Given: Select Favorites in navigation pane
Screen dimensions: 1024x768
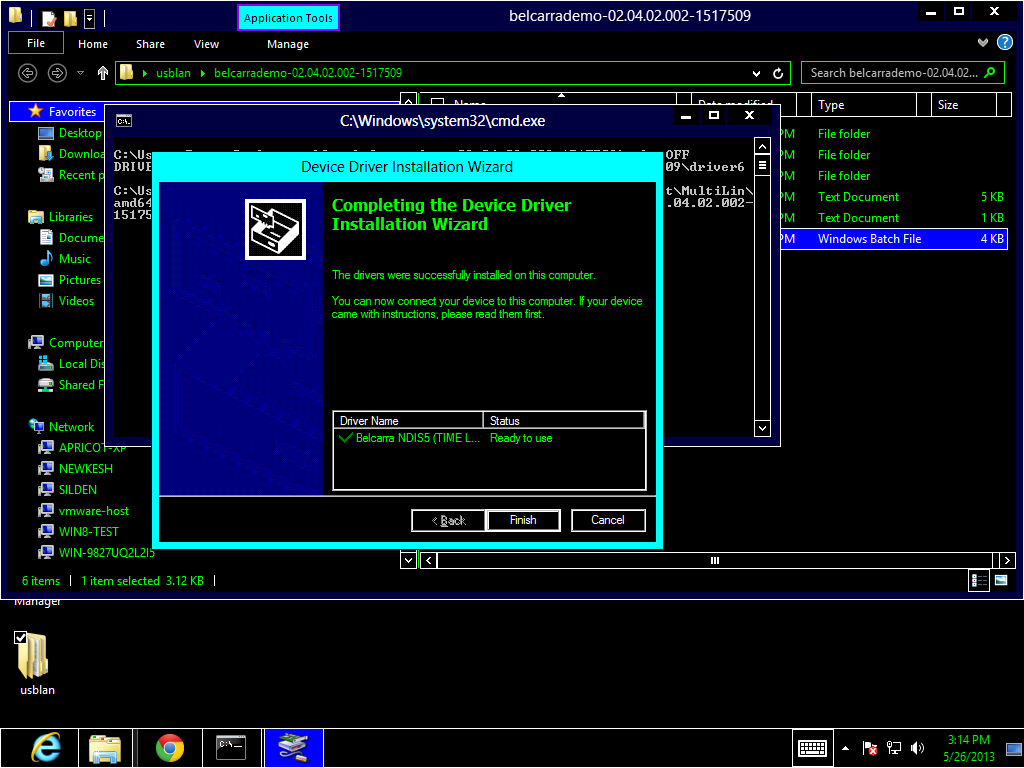Looking at the screenshot, I should tap(72, 112).
